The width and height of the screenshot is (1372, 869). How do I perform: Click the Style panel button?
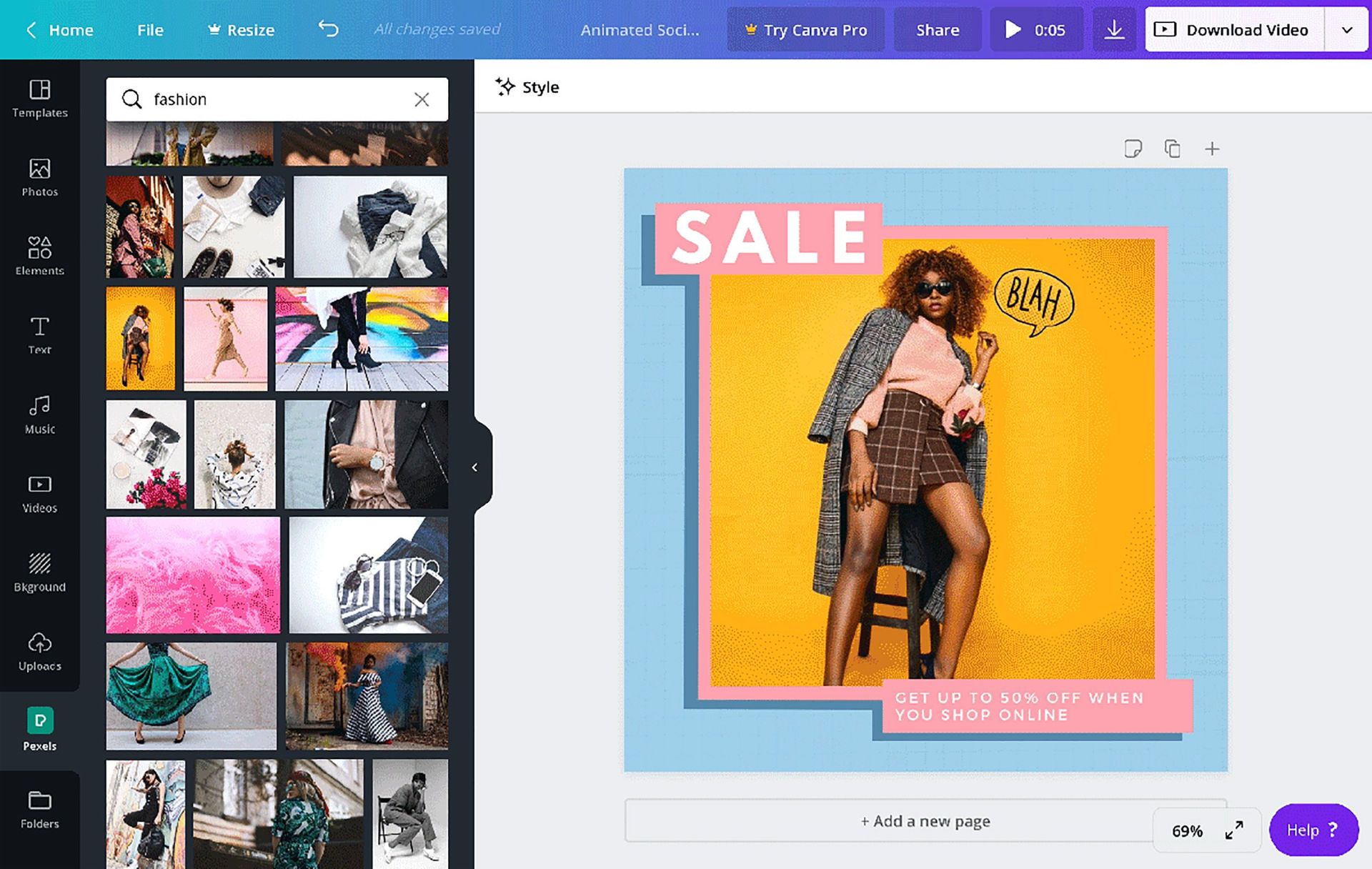pyautogui.click(x=527, y=87)
